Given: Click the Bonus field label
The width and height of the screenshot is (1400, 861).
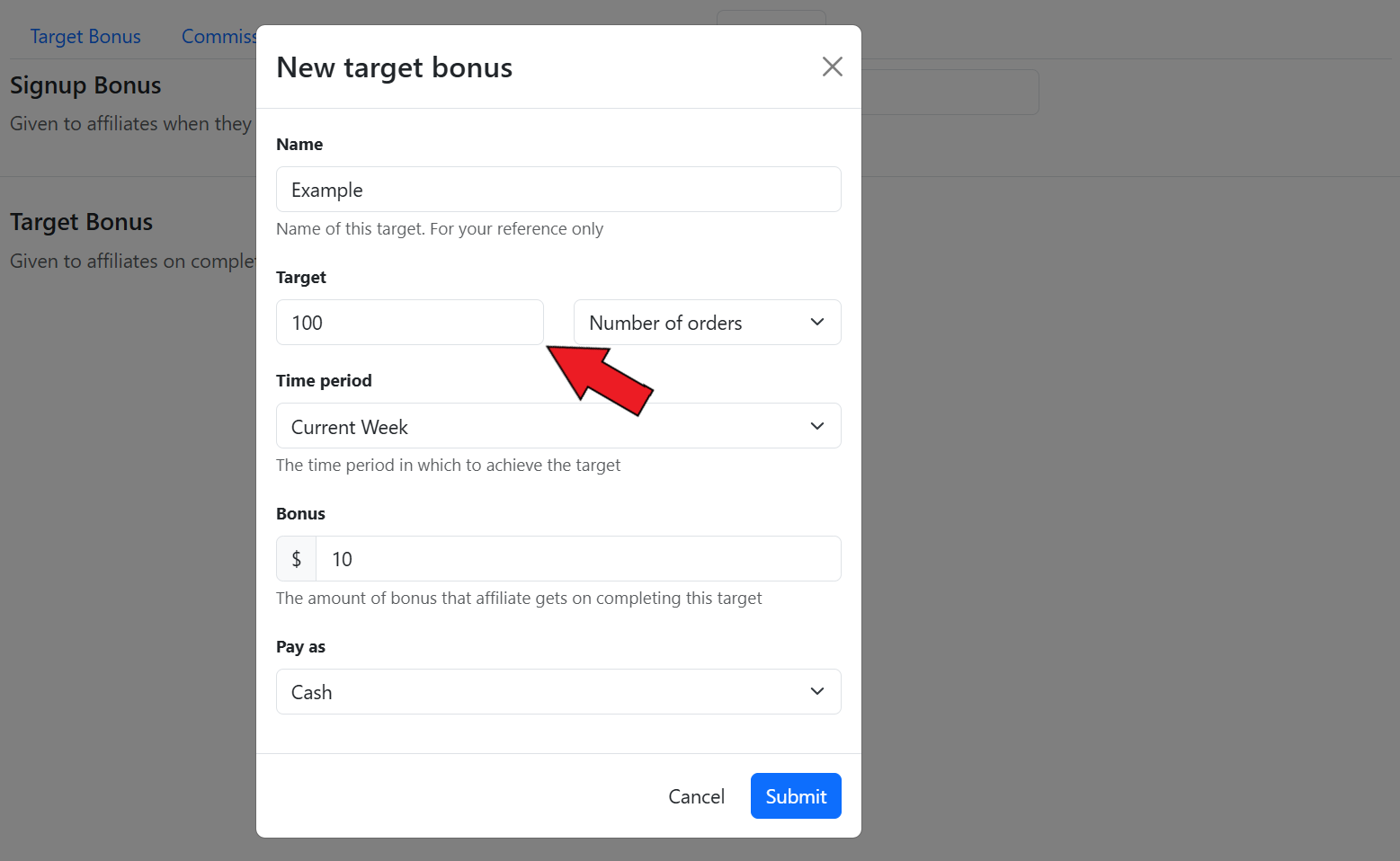Looking at the screenshot, I should point(300,514).
